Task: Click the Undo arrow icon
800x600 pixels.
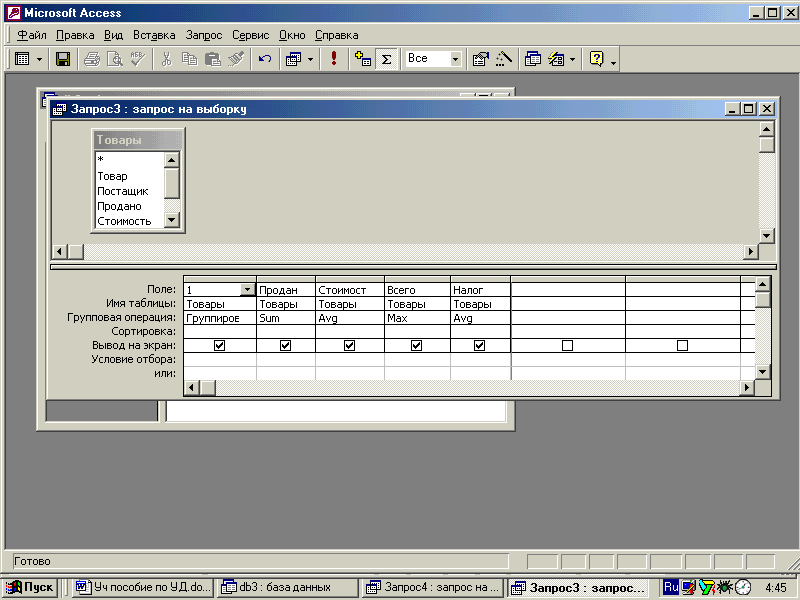Action: pyautogui.click(x=264, y=59)
